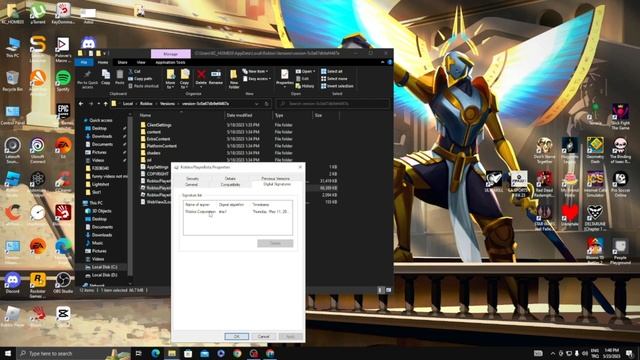This screenshot has width=640, height=360.
Task: Switch to the Share ribbon tab
Action: tap(122, 62)
